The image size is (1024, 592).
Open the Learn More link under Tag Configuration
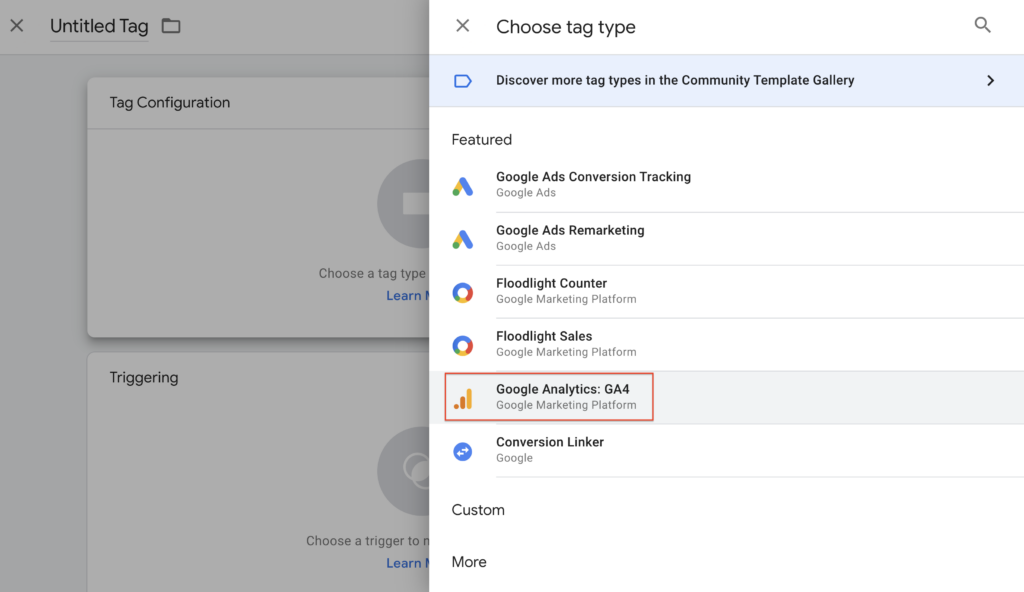(407, 296)
